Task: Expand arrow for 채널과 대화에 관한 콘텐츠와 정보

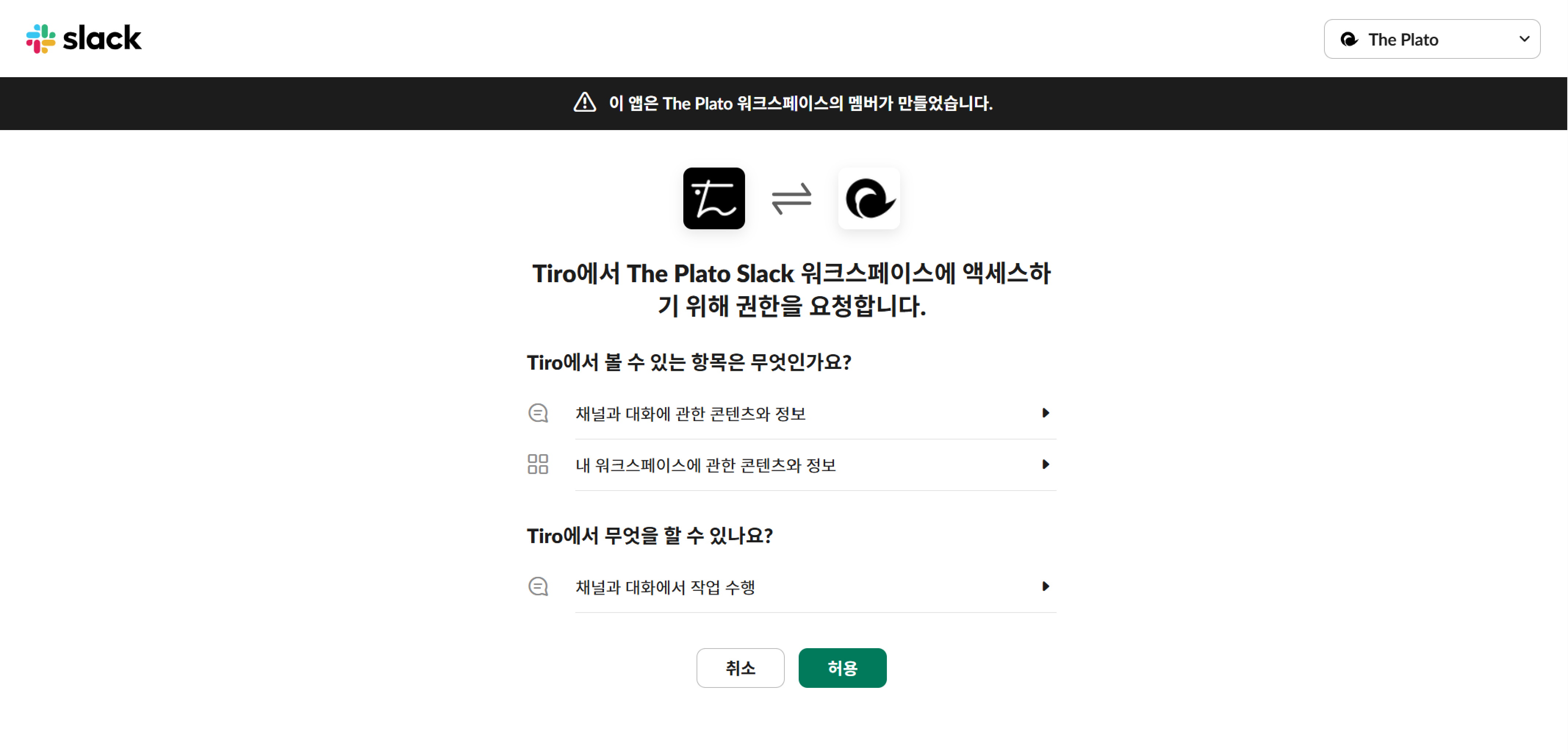Action: click(1046, 413)
